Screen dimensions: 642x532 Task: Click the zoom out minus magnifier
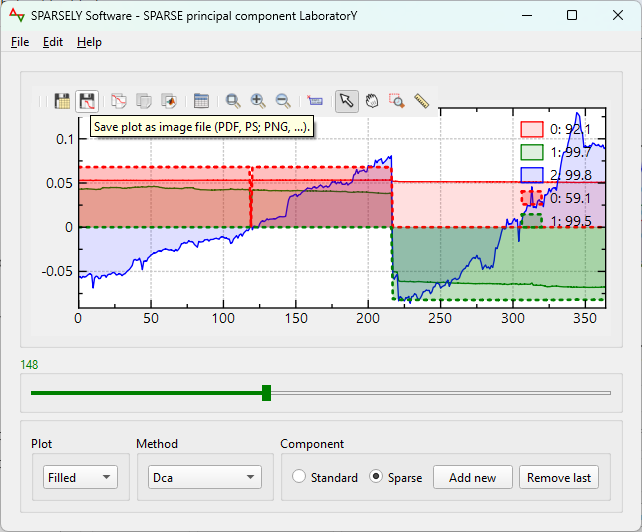pyautogui.click(x=283, y=101)
